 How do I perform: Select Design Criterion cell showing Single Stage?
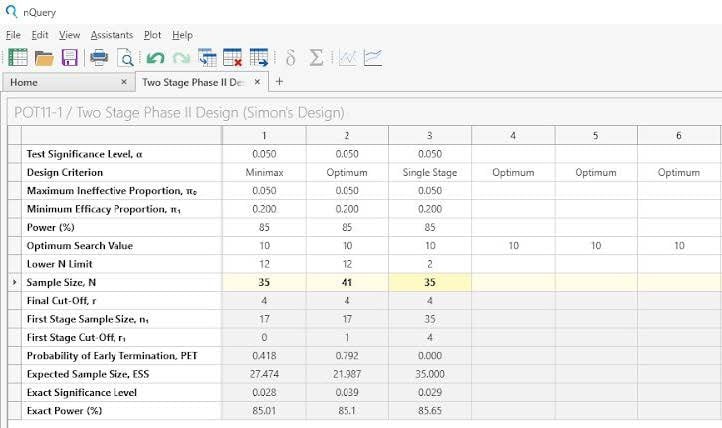click(430, 172)
